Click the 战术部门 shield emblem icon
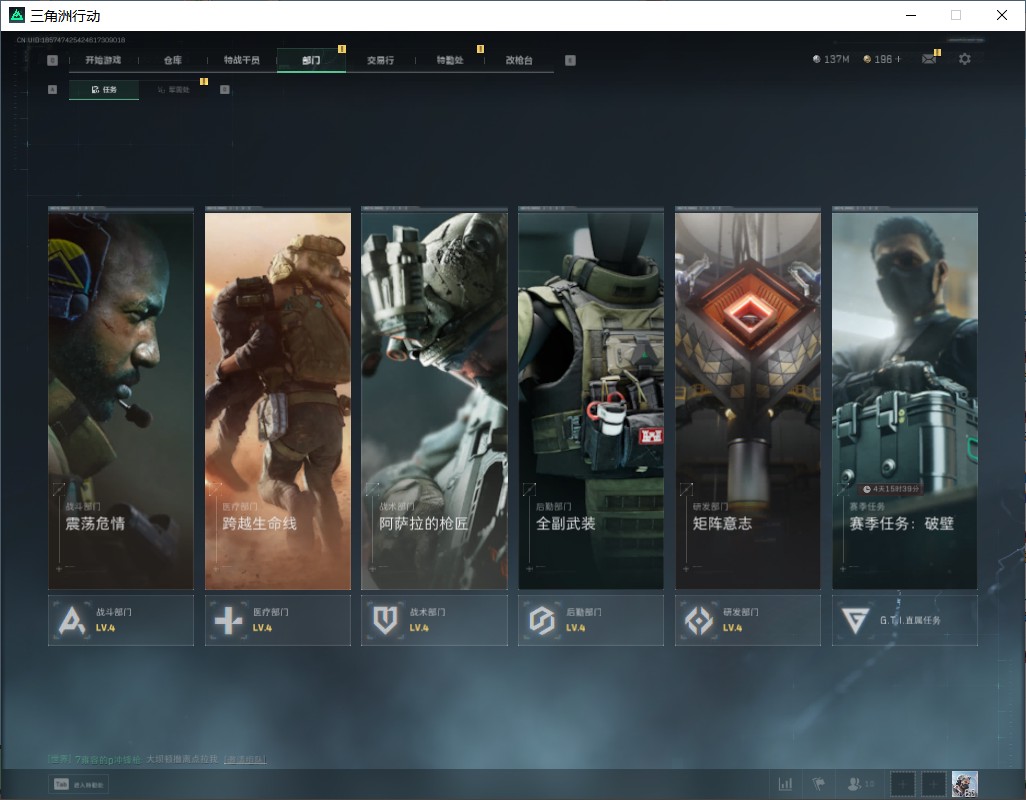This screenshot has width=1026, height=800. [x=385, y=620]
